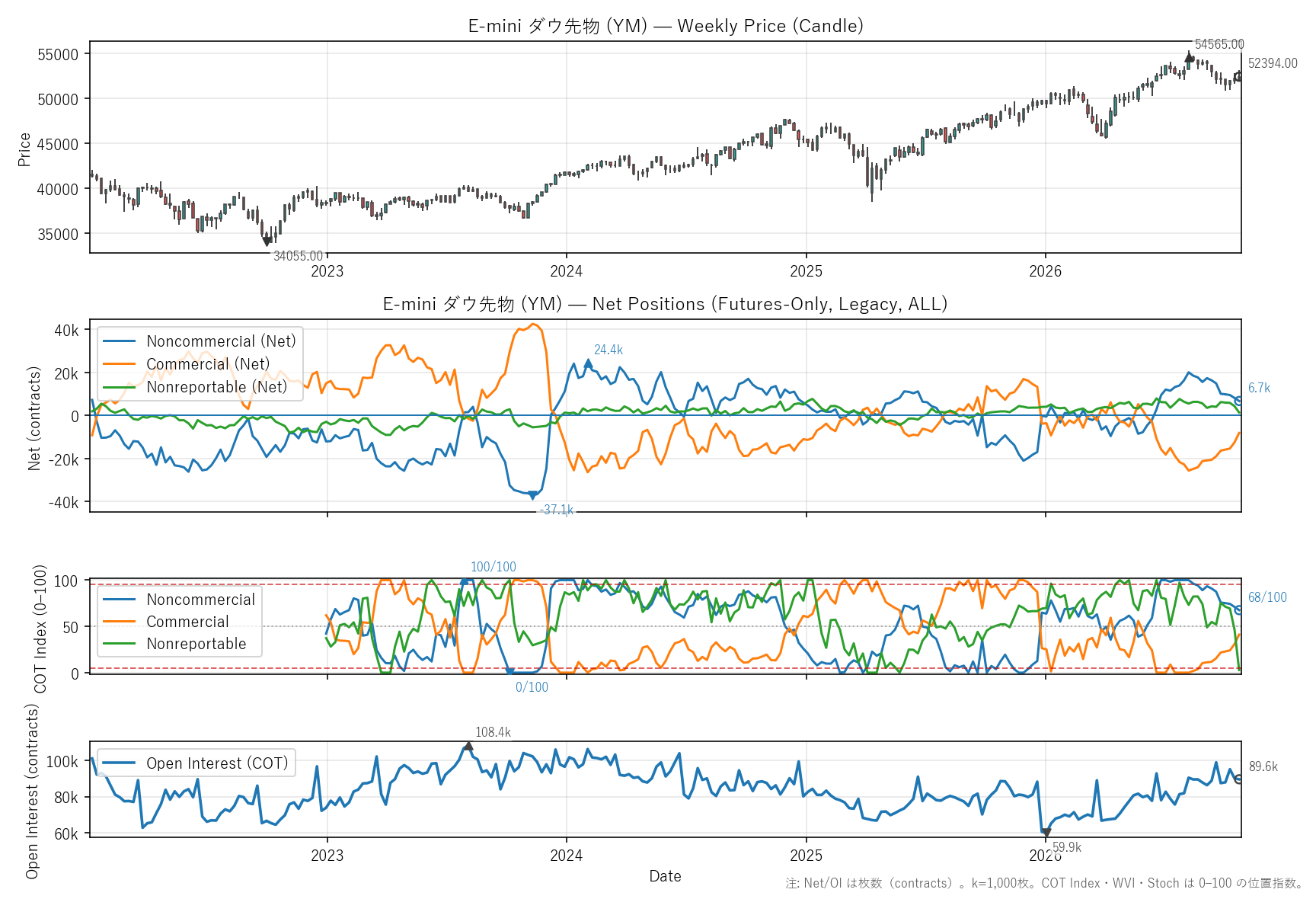Click the price low triangle marker at 34055.00
Screen dimensions: 1316x899
click(267, 241)
